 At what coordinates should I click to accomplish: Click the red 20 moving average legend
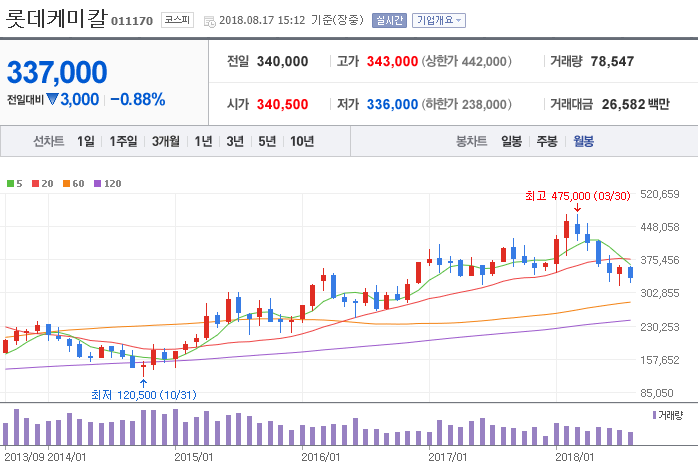(x=43, y=183)
